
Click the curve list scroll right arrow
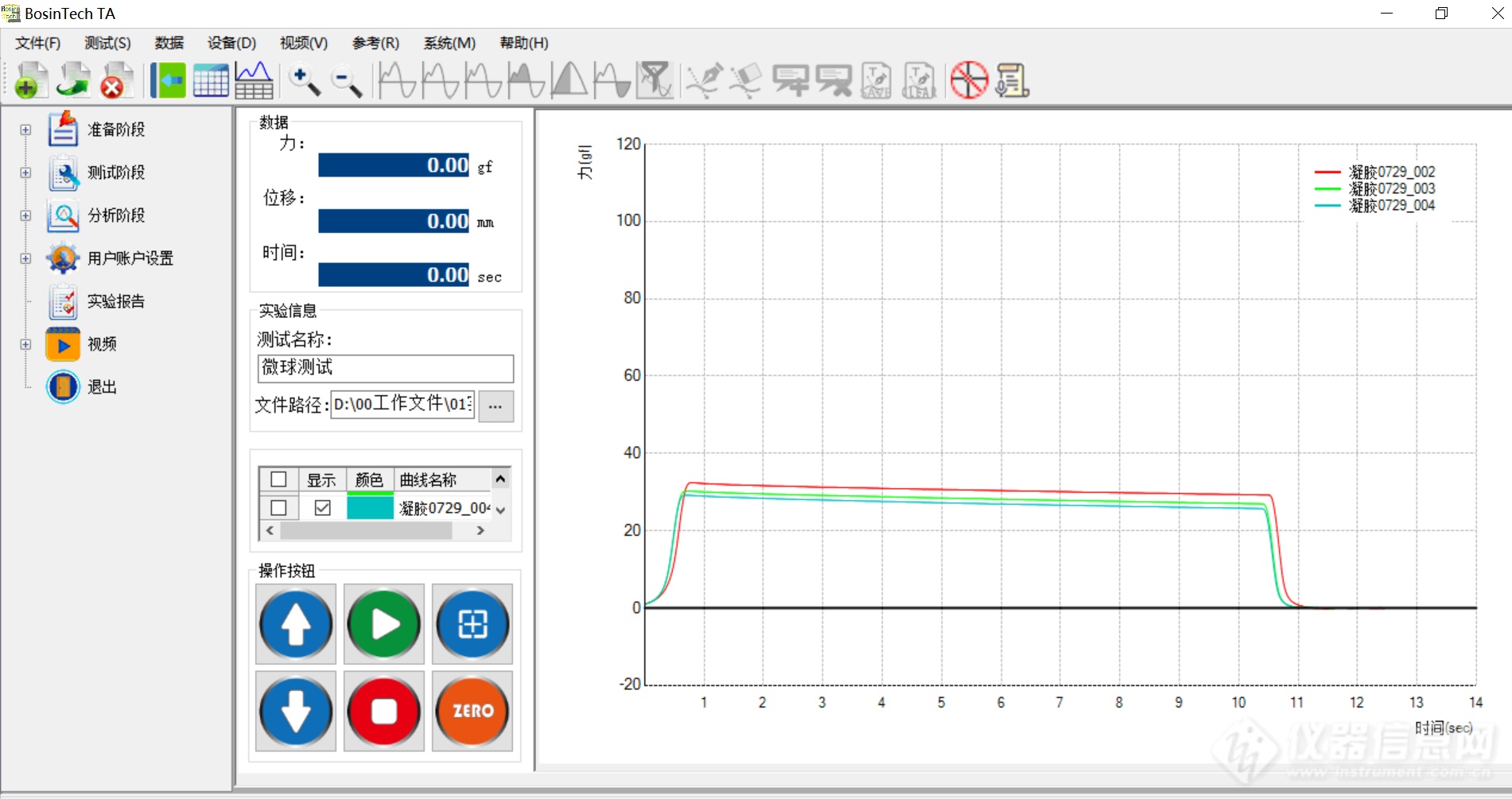tap(480, 530)
